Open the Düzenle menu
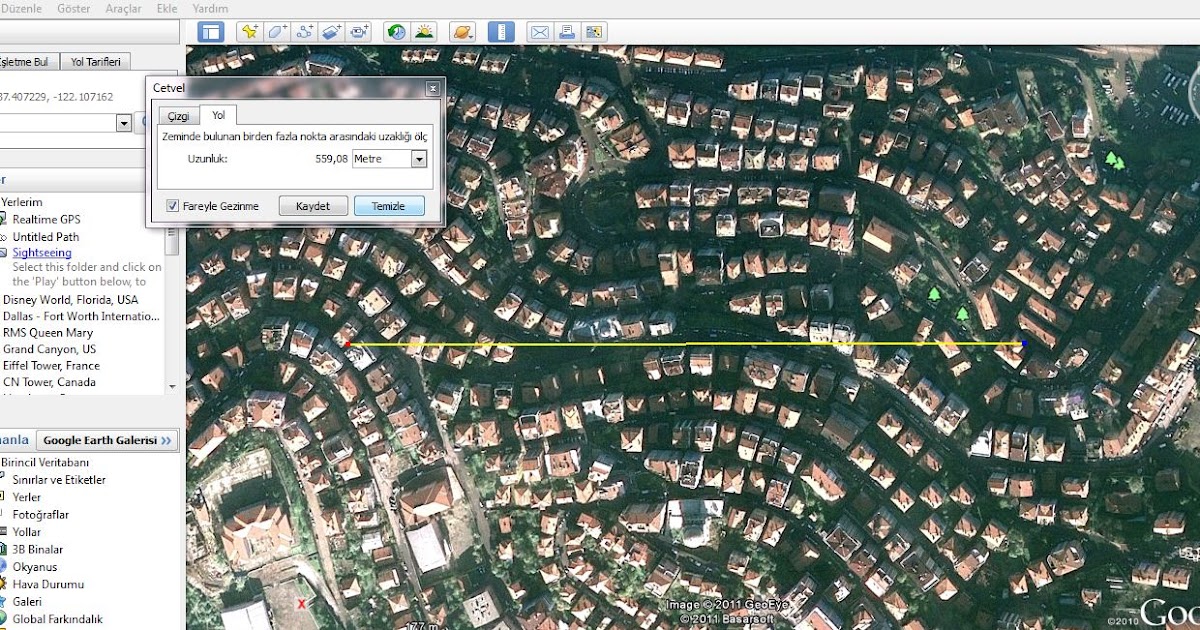Image resolution: width=1200 pixels, height=630 pixels. 19,8
